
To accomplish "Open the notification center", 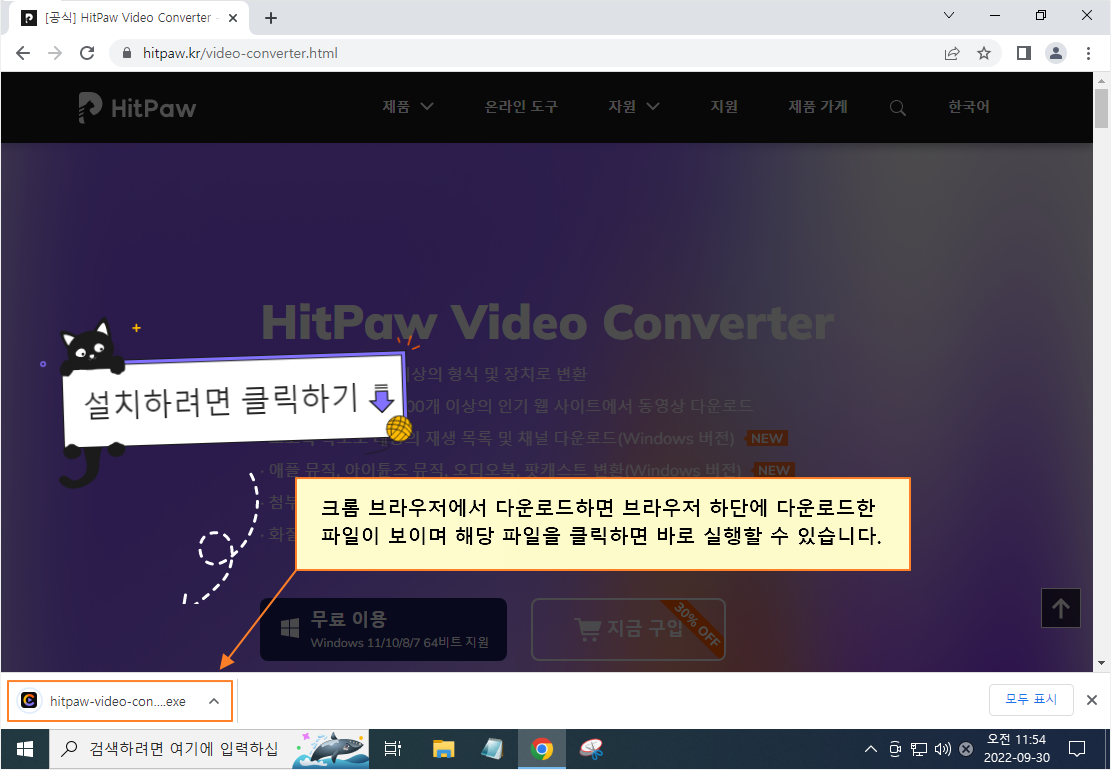I will [x=1077, y=749].
